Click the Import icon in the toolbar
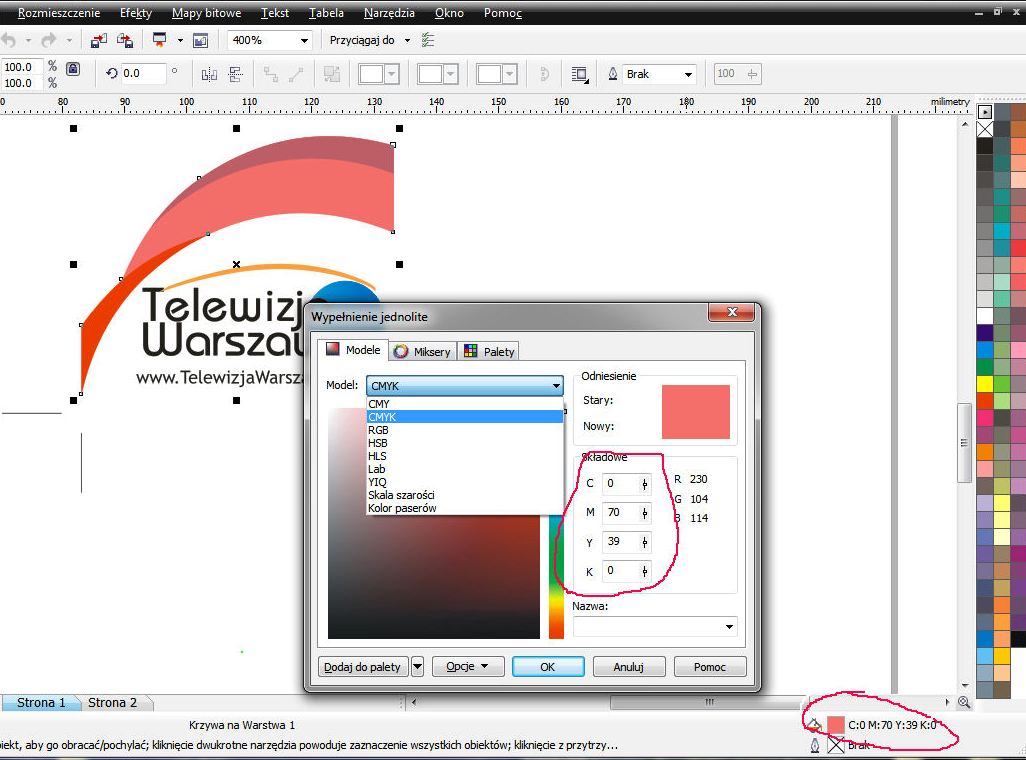 (x=99, y=41)
